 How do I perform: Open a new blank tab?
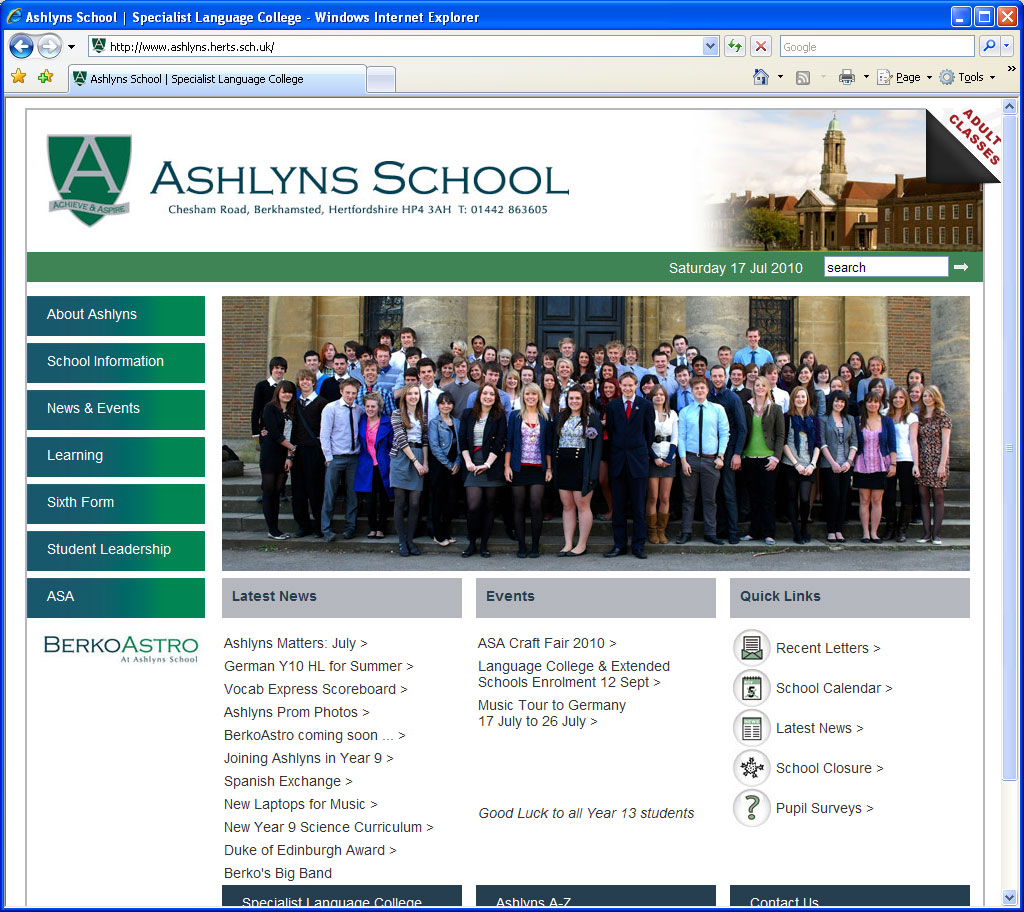click(x=381, y=80)
